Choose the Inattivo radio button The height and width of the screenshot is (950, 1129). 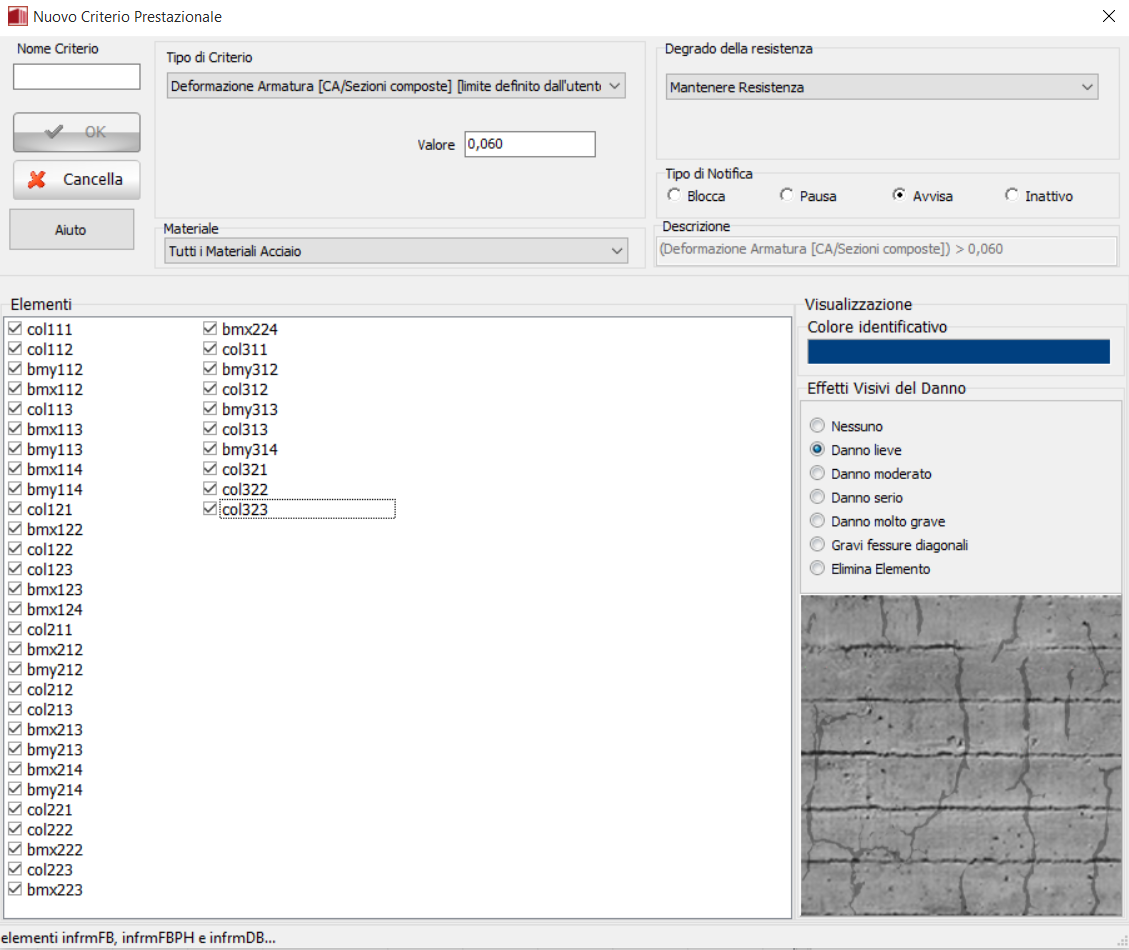(x=1012, y=196)
